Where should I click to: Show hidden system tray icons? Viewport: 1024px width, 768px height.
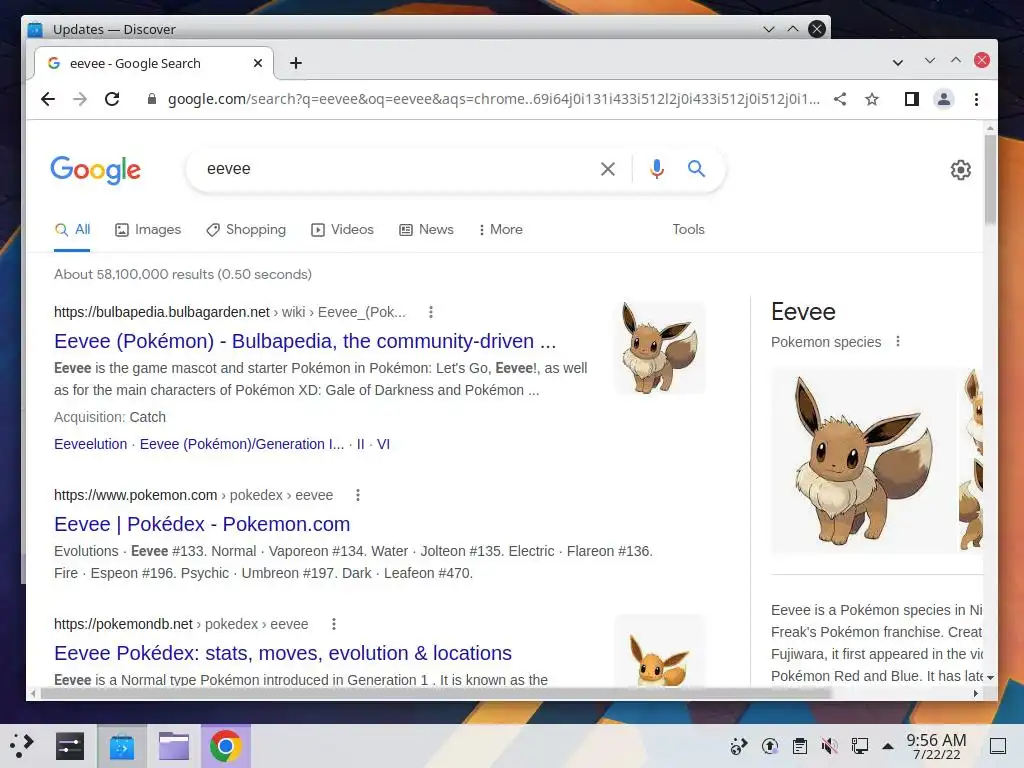pos(888,746)
